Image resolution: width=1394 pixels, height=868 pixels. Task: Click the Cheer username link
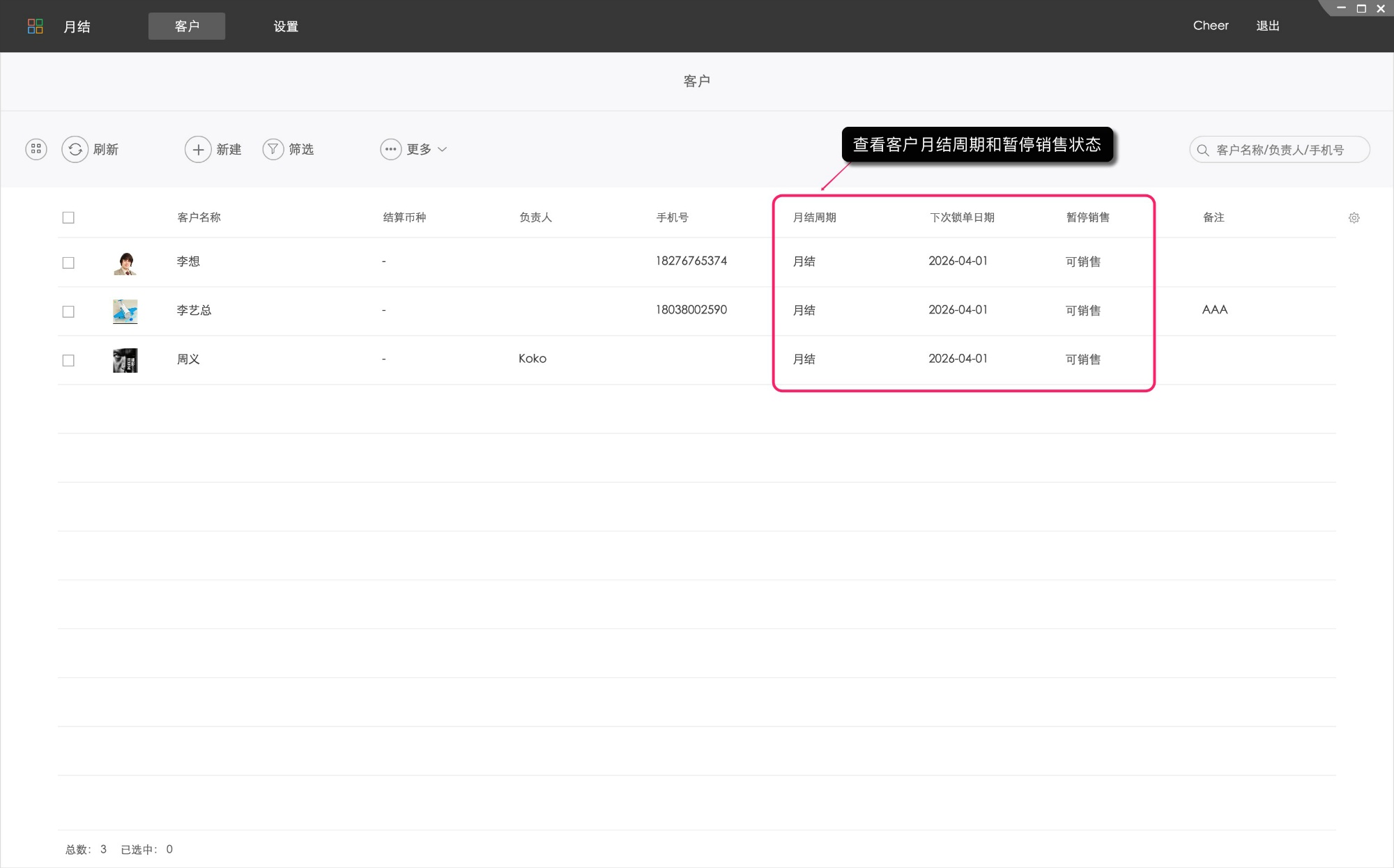click(x=1211, y=26)
